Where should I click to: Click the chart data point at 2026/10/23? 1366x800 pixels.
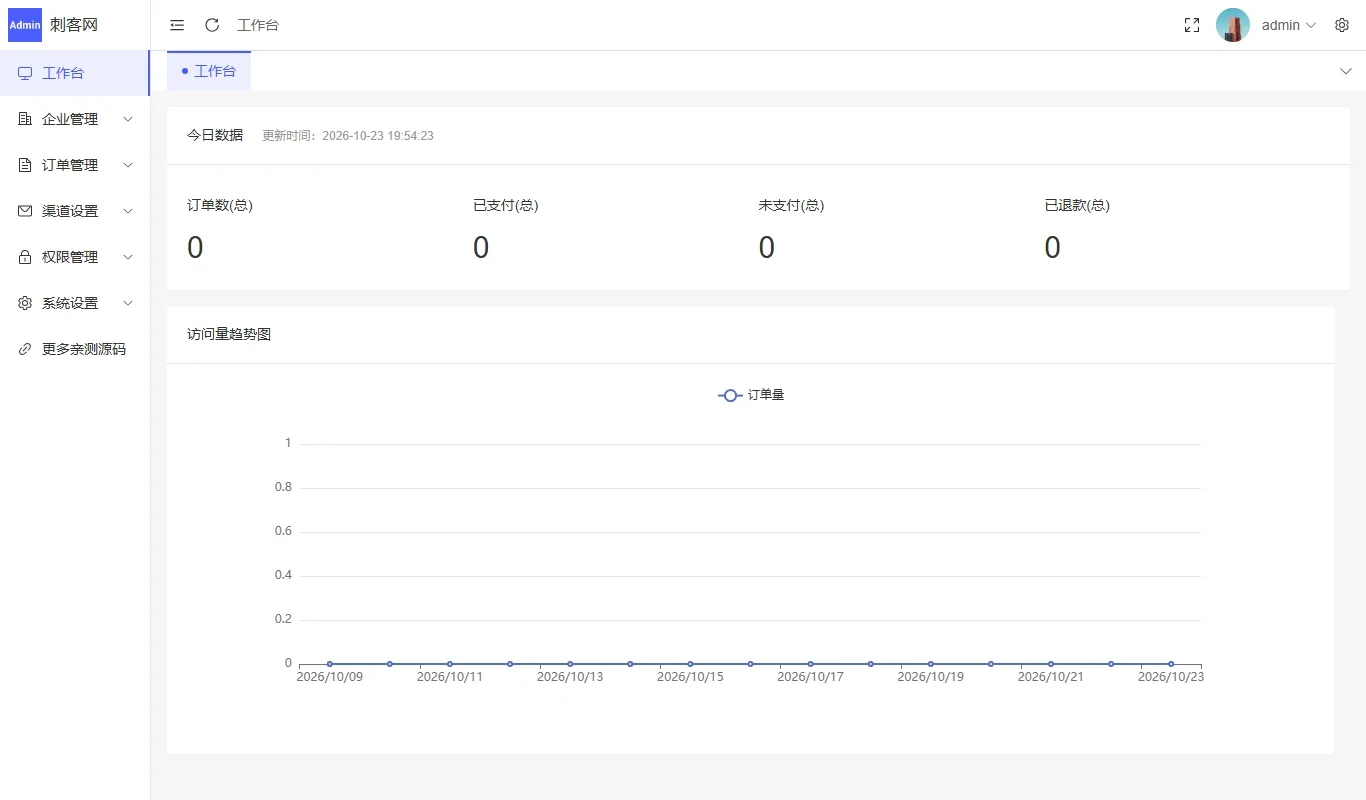coord(1171,664)
